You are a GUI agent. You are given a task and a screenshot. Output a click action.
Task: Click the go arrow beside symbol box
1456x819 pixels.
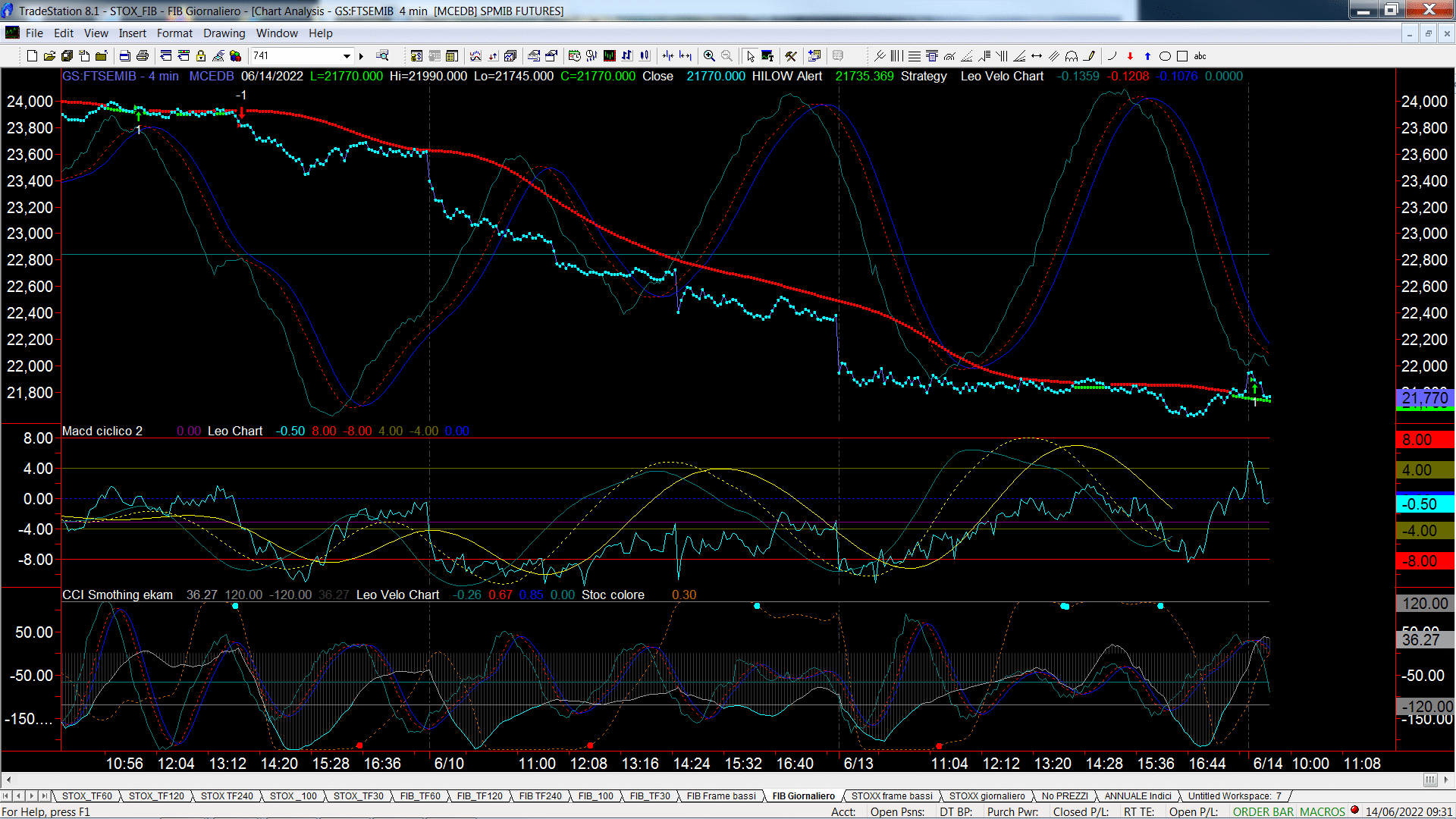(362, 55)
